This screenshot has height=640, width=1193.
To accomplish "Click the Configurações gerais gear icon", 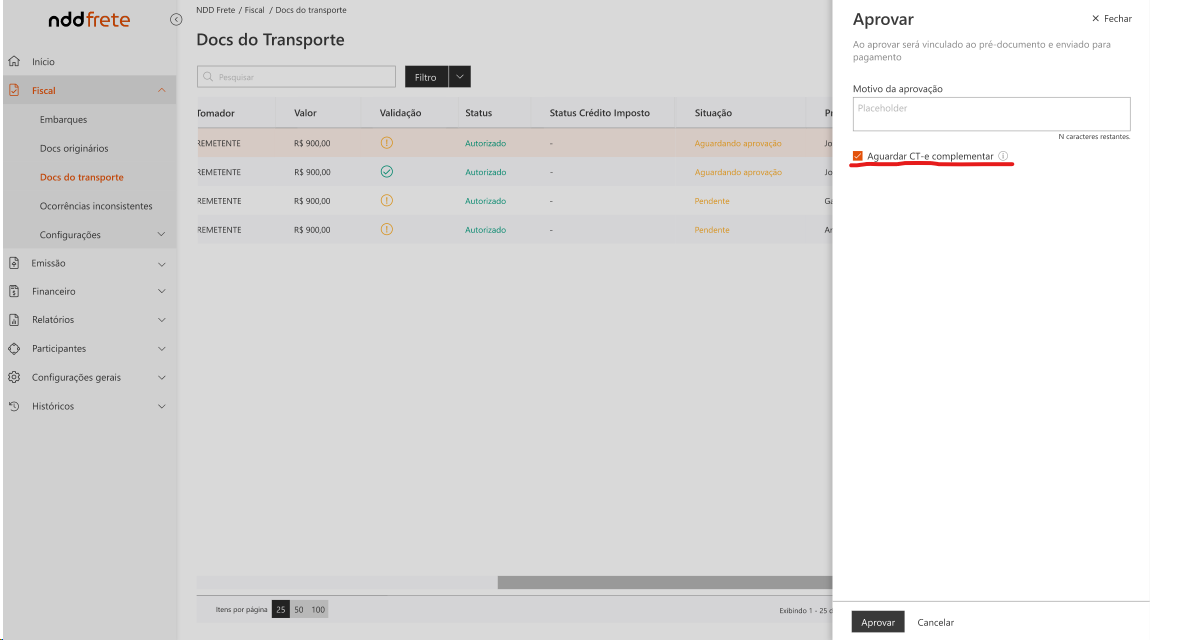I will click(14, 378).
